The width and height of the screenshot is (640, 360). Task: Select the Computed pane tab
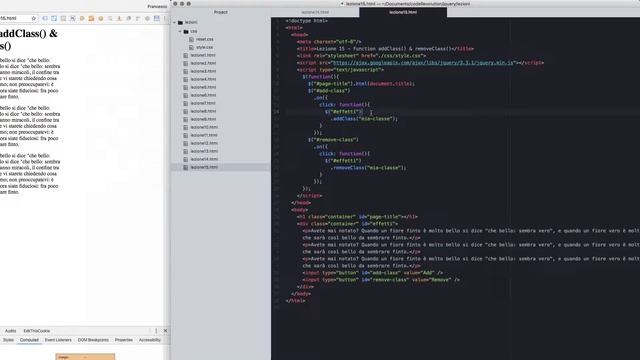29,340
